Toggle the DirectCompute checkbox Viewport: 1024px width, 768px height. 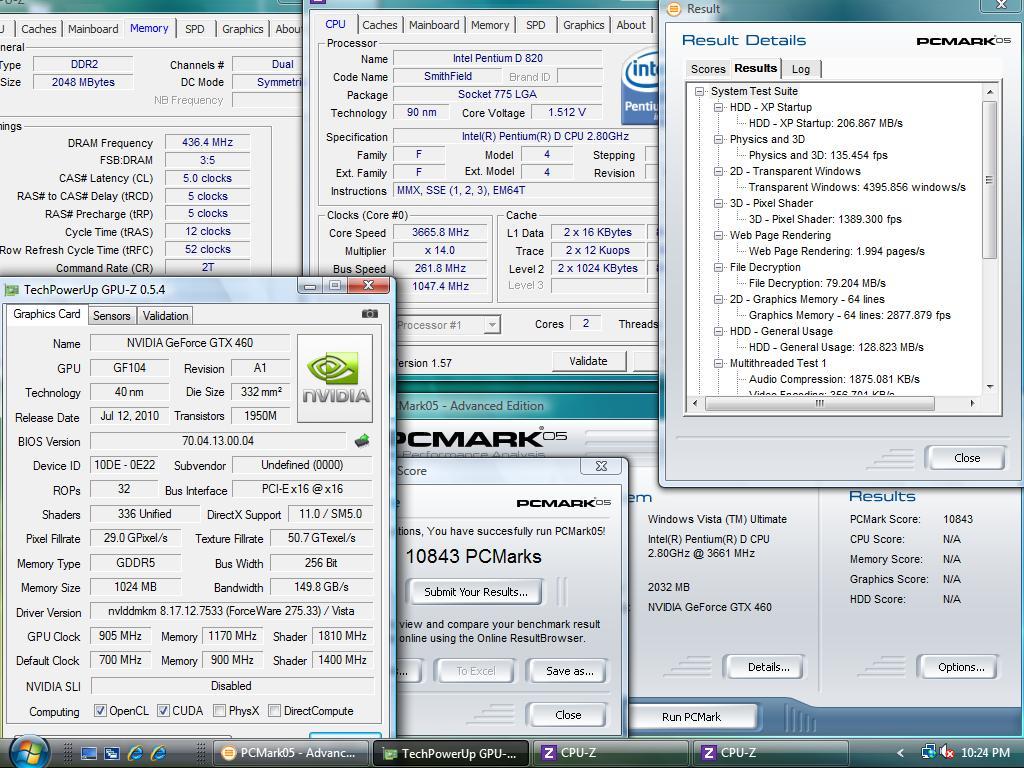(x=274, y=711)
